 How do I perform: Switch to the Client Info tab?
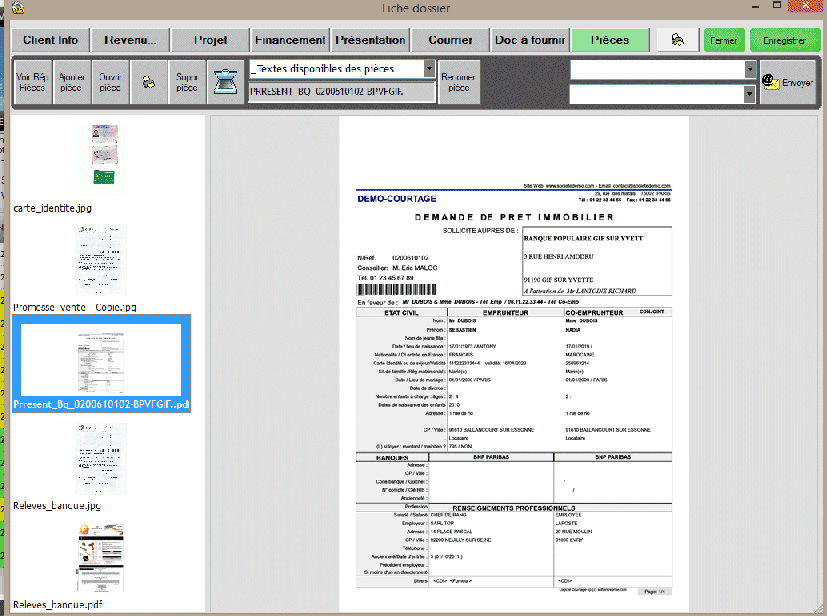click(x=50, y=40)
